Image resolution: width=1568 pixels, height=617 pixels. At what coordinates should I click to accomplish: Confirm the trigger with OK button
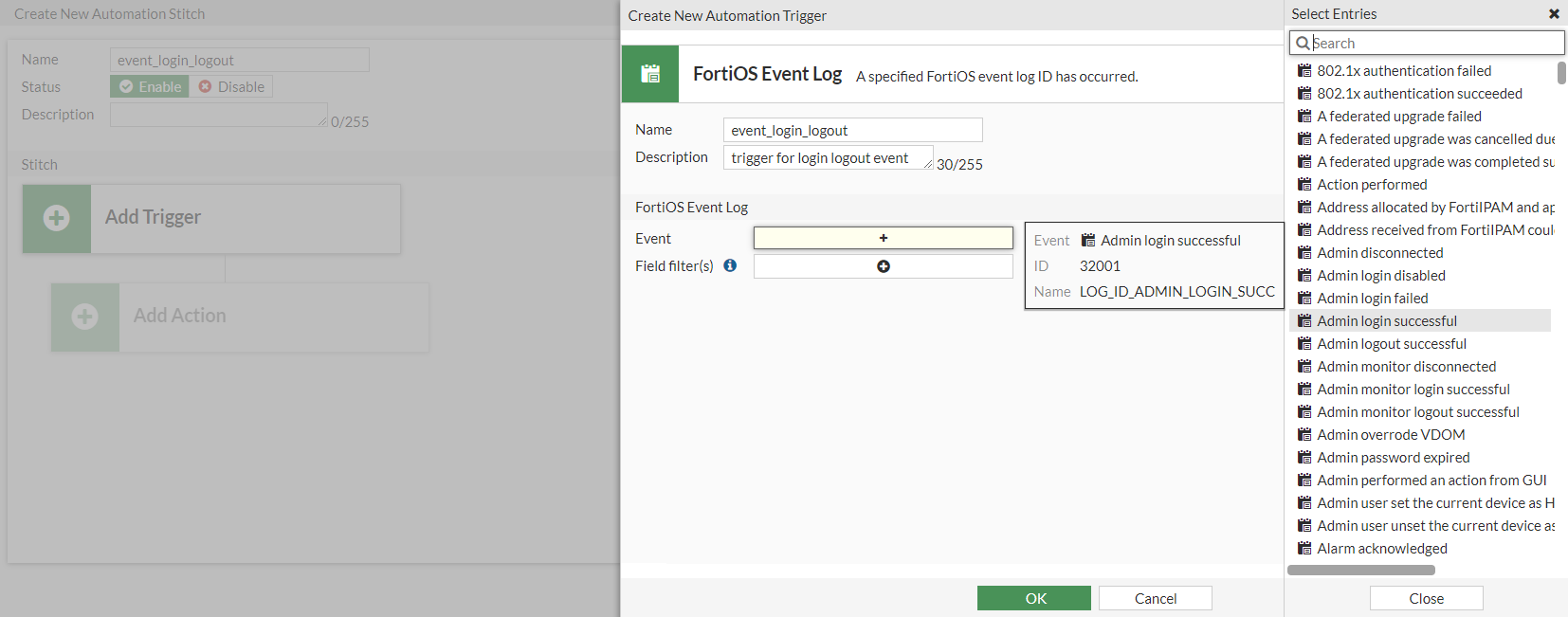click(1034, 598)
